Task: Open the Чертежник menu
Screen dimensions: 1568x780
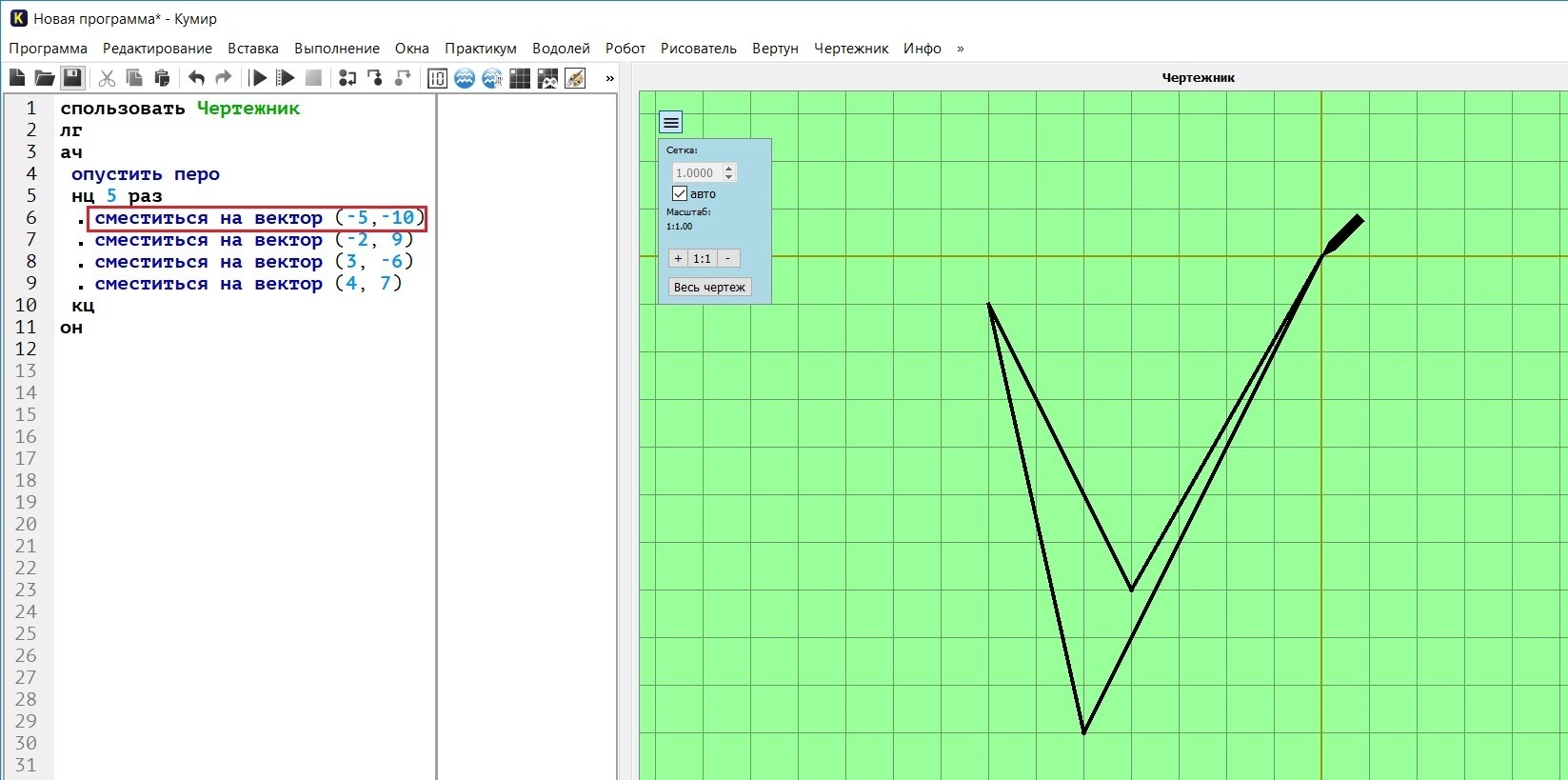Action: click(851, 49)
